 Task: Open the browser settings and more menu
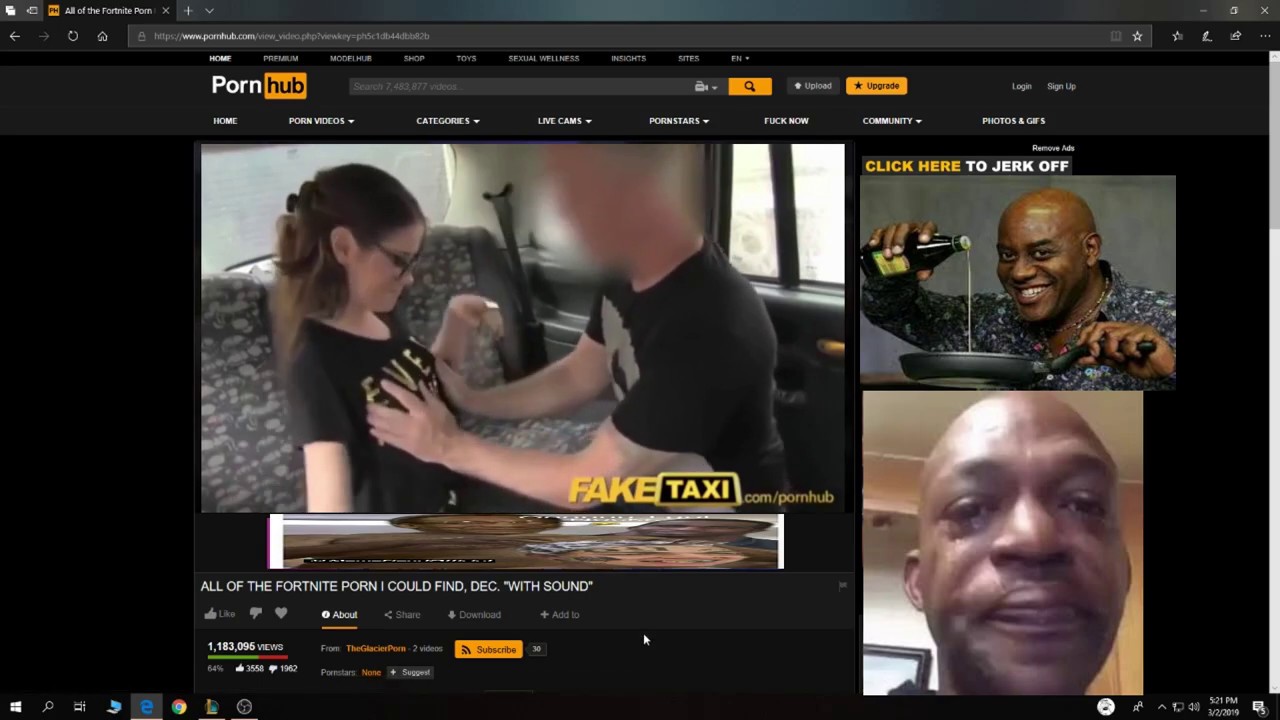tap(1265, 36)
